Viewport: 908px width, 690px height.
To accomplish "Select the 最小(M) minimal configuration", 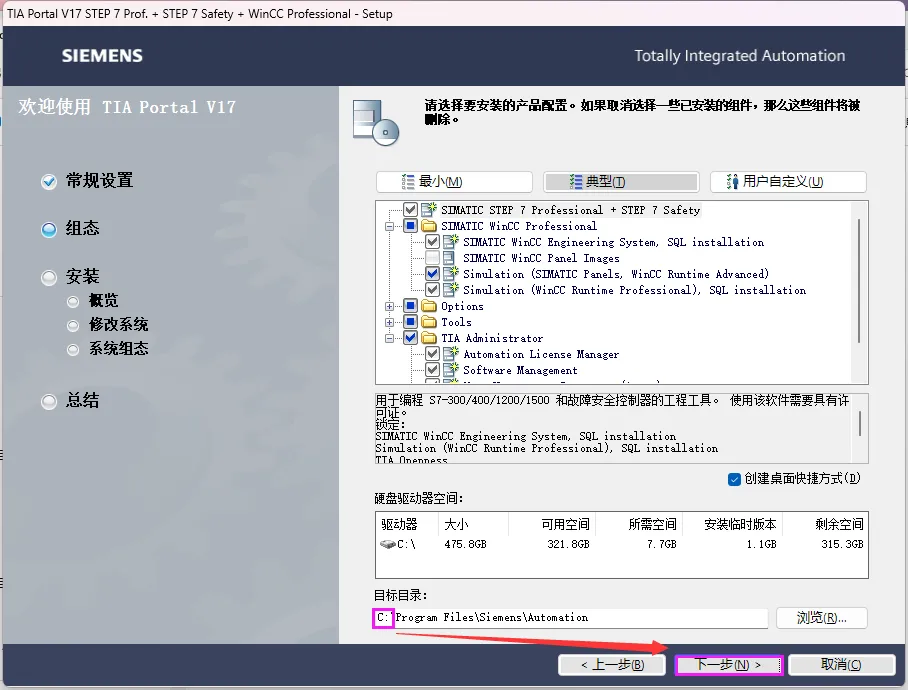I will click(454, 182).
